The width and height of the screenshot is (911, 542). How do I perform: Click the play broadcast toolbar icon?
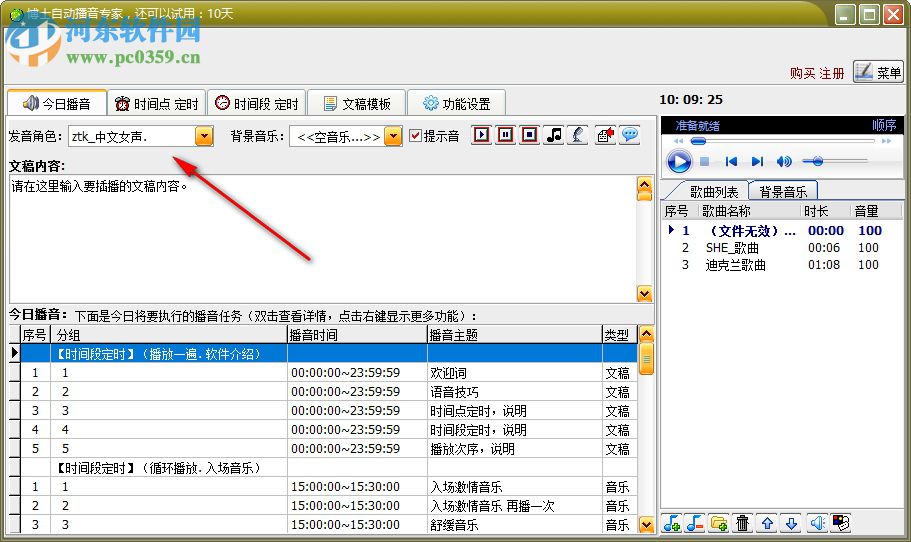pos(481,135)
